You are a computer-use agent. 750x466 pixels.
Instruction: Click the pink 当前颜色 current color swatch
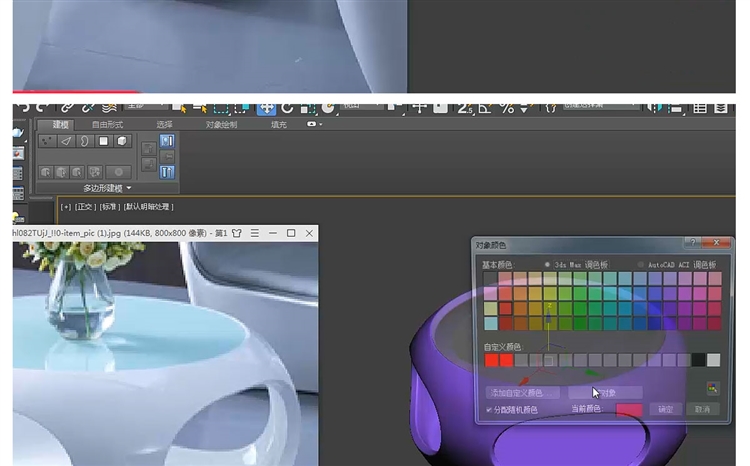coord(629,410)
